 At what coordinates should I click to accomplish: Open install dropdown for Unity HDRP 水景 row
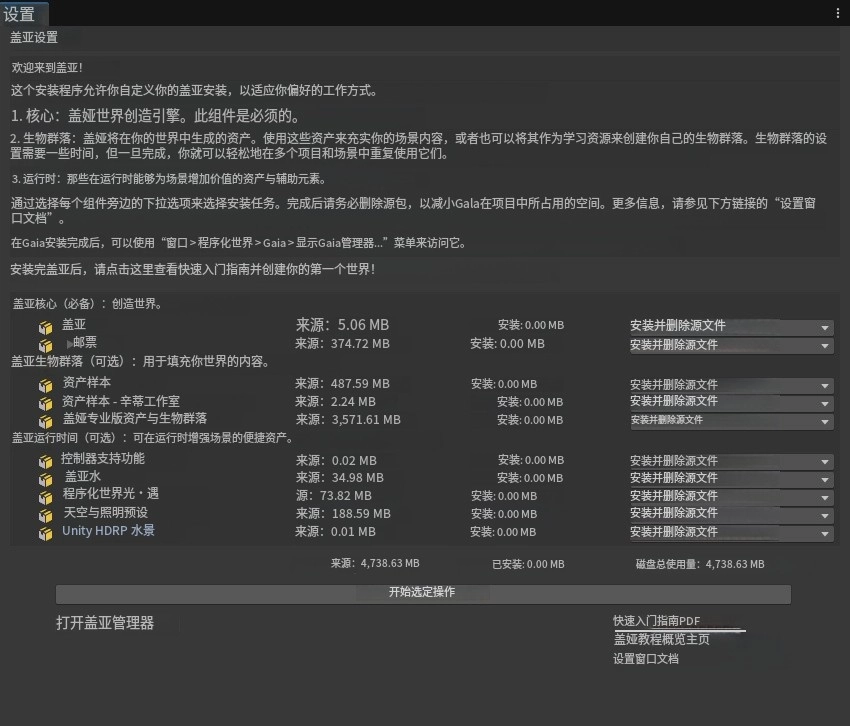731,533
